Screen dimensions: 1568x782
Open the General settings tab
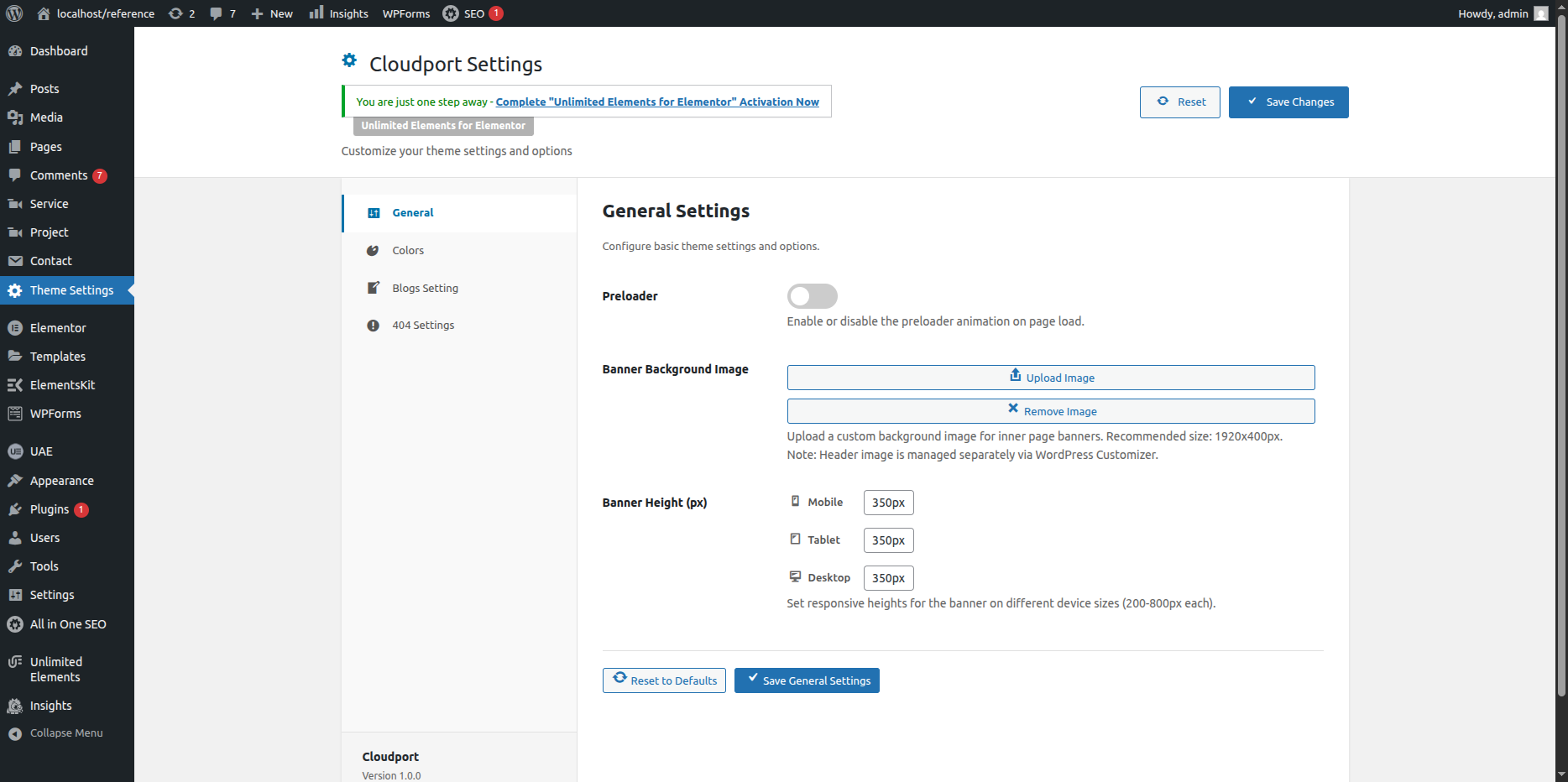click(459, 213)
